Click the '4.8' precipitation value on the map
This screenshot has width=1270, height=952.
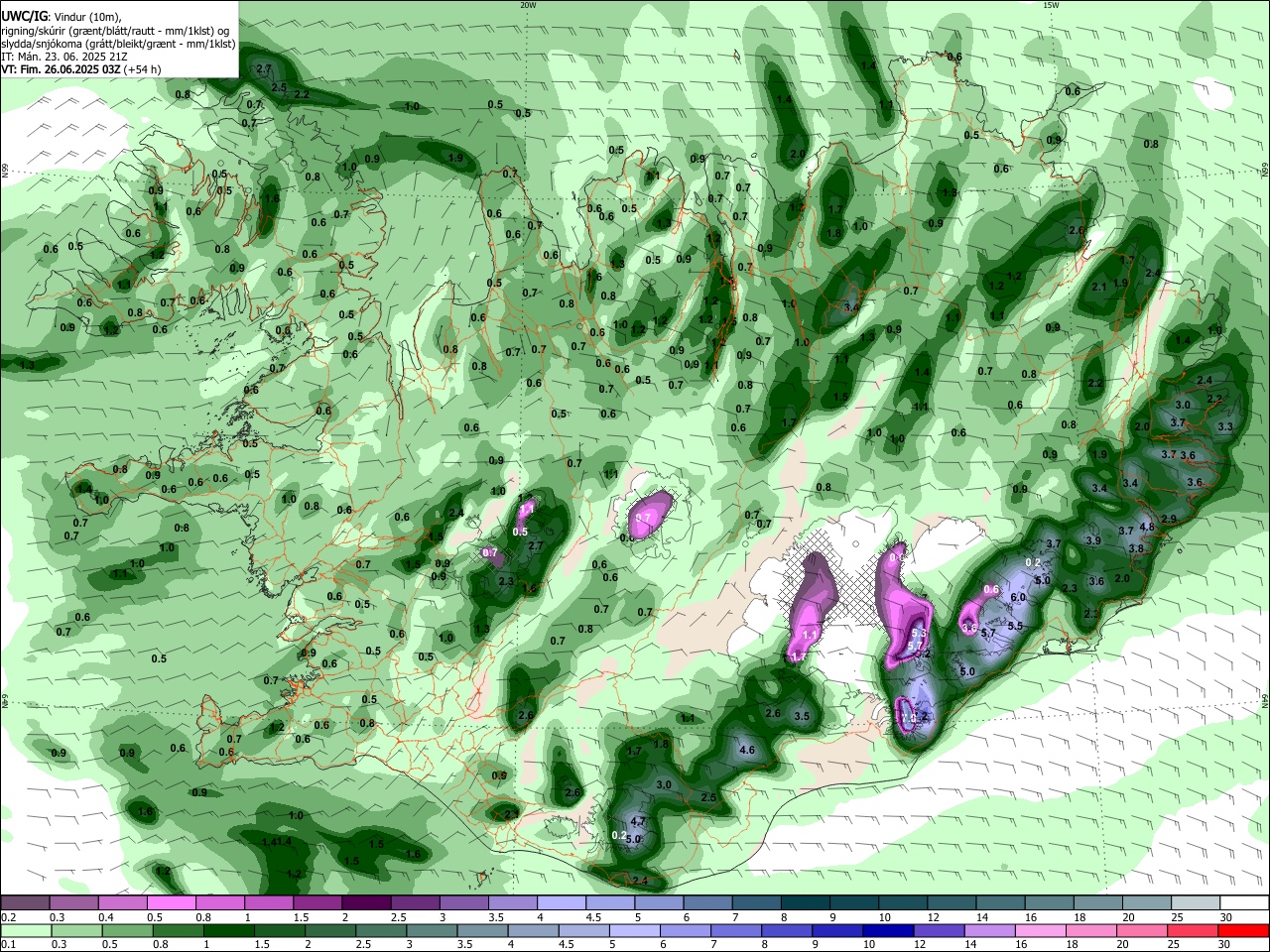point(1147,527)
